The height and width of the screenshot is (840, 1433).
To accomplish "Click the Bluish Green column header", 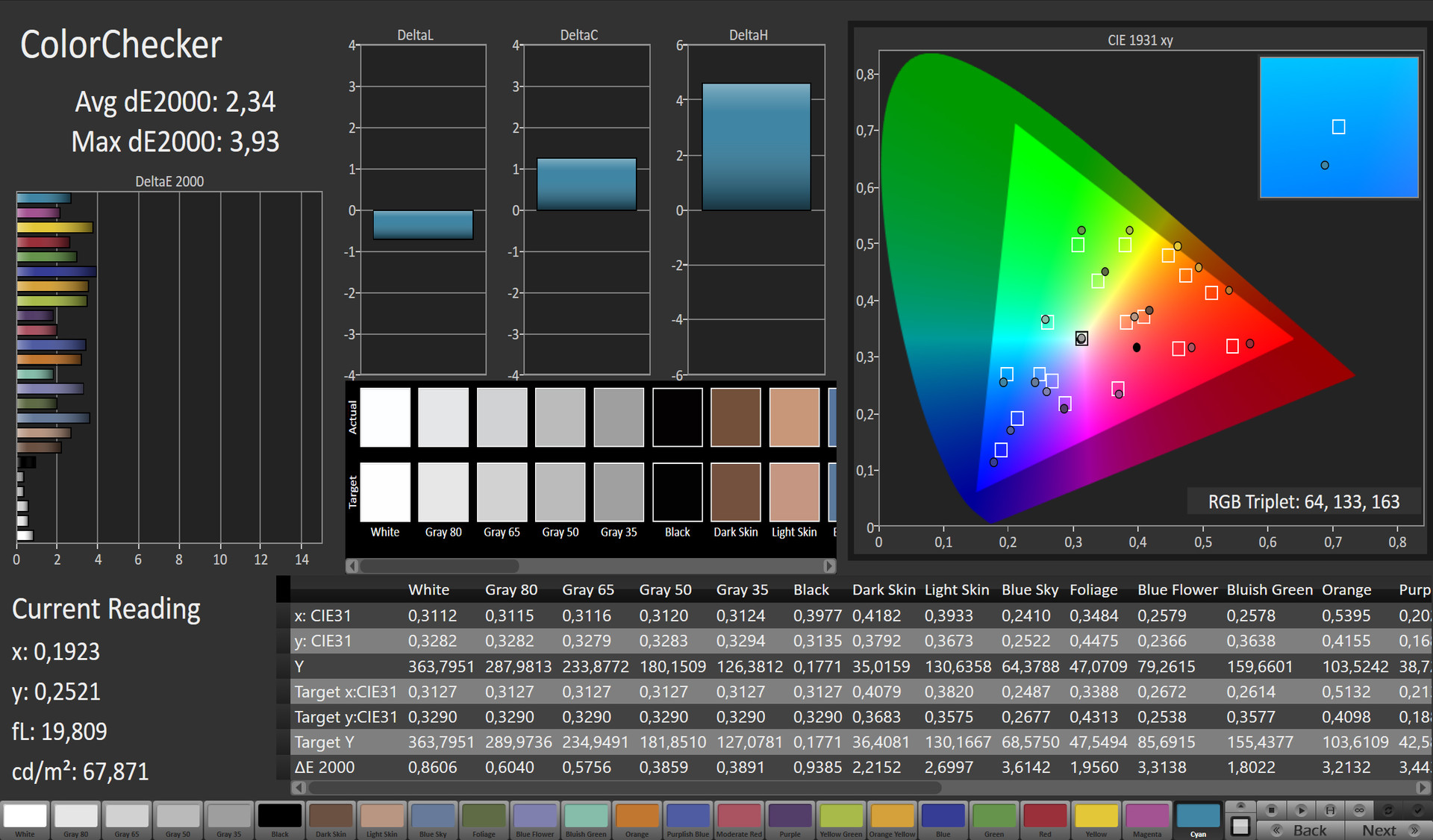I will click(x=1269, y=590).
